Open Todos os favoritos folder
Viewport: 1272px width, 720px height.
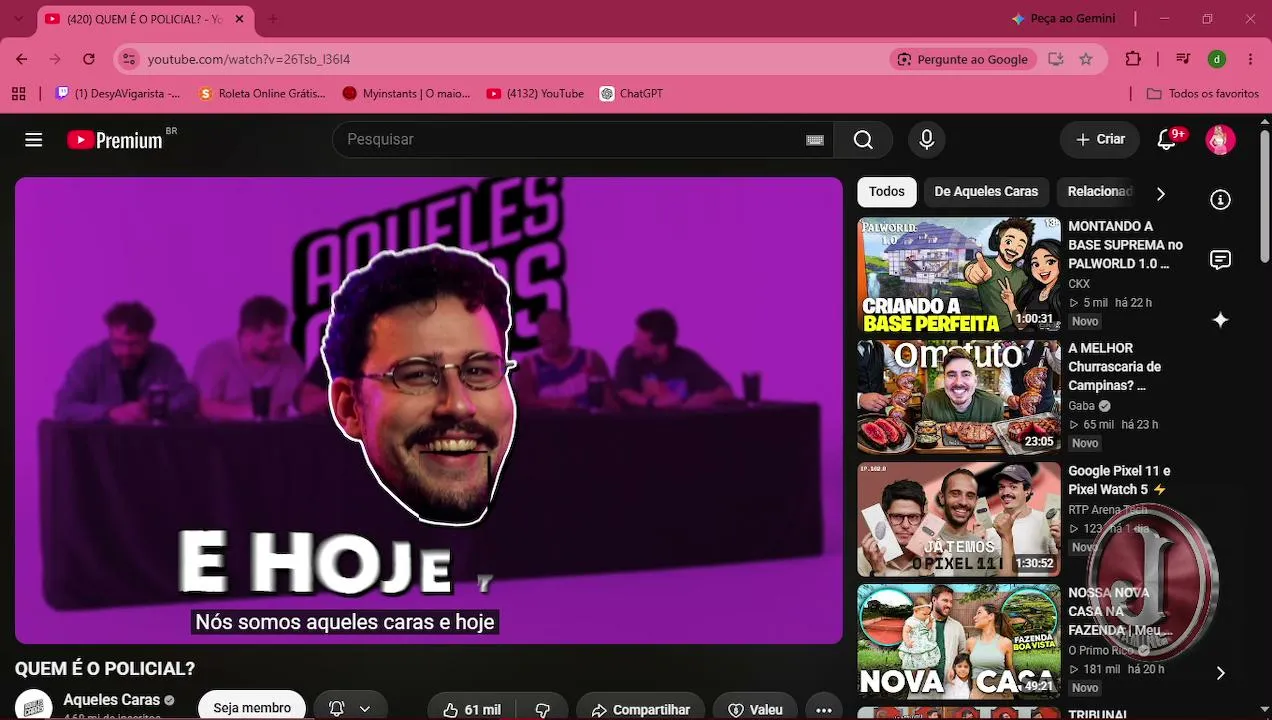coord(1202,94)
